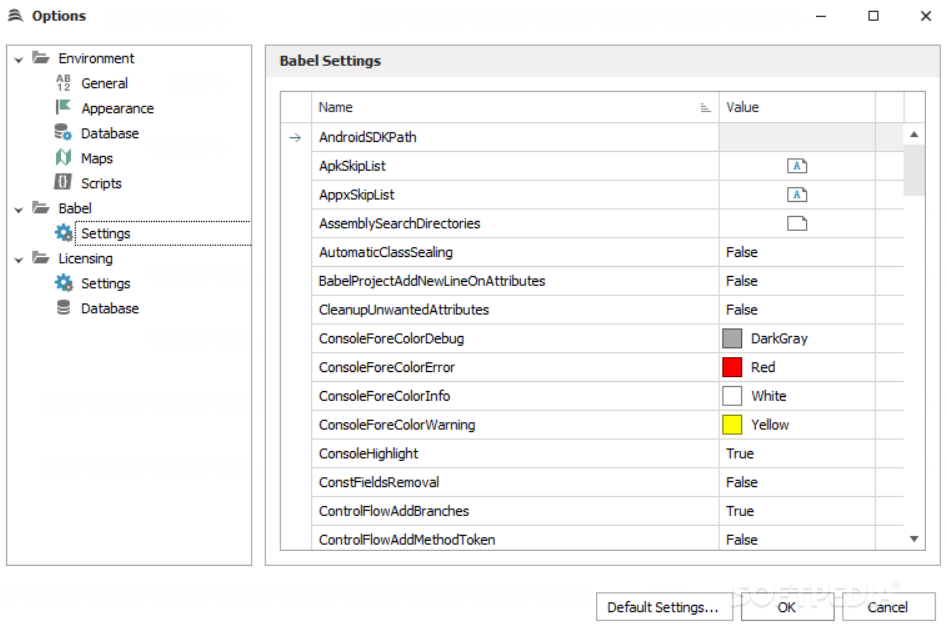The height and width of the screenshot is (631, 947).
Task: Pick the White color swatch
Action: (732, 396)
